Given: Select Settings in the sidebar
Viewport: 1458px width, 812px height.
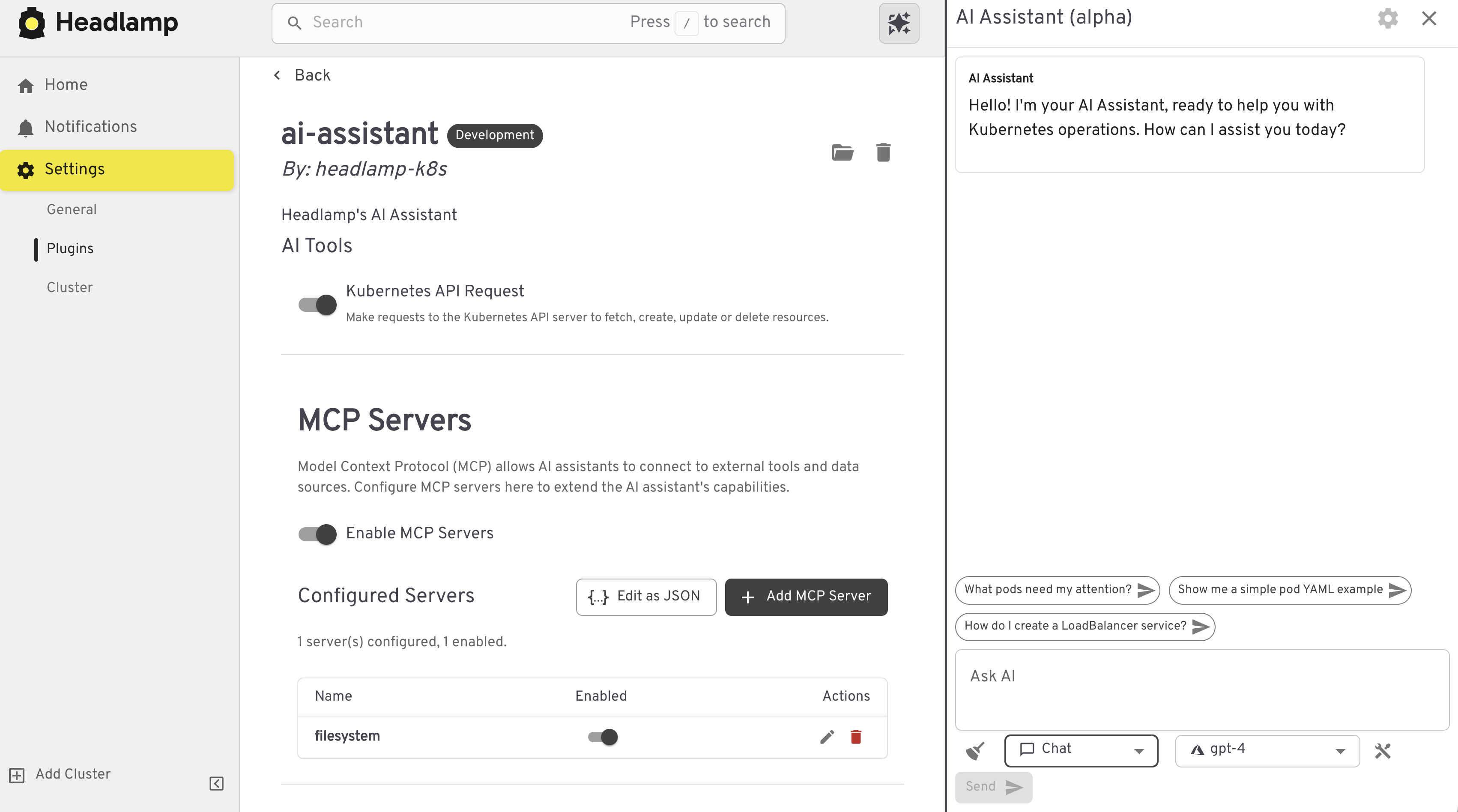Looking at the screenshot, I should [x=117, y=170].
